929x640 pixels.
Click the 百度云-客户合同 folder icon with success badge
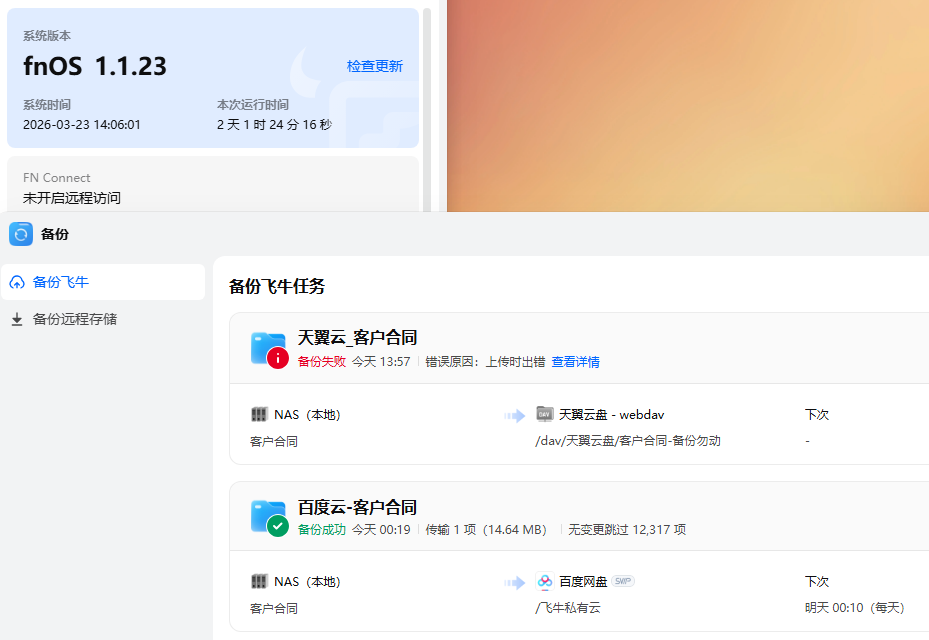point(269,519)
